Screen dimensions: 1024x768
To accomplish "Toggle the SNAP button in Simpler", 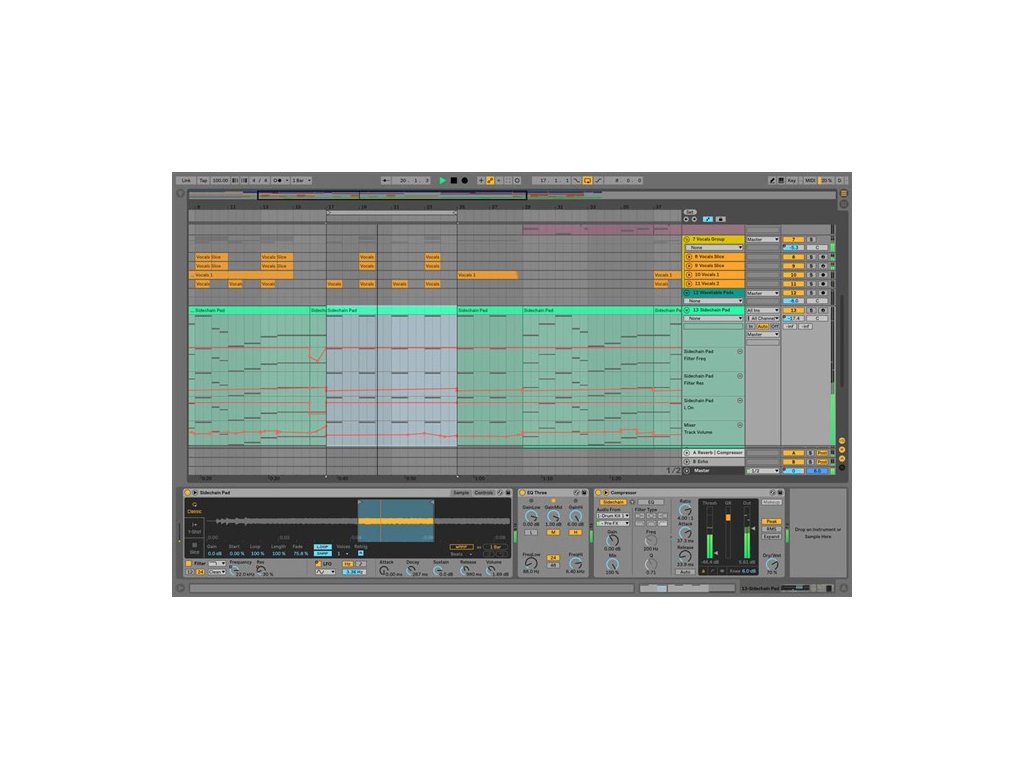I will (x=323, y=554).
